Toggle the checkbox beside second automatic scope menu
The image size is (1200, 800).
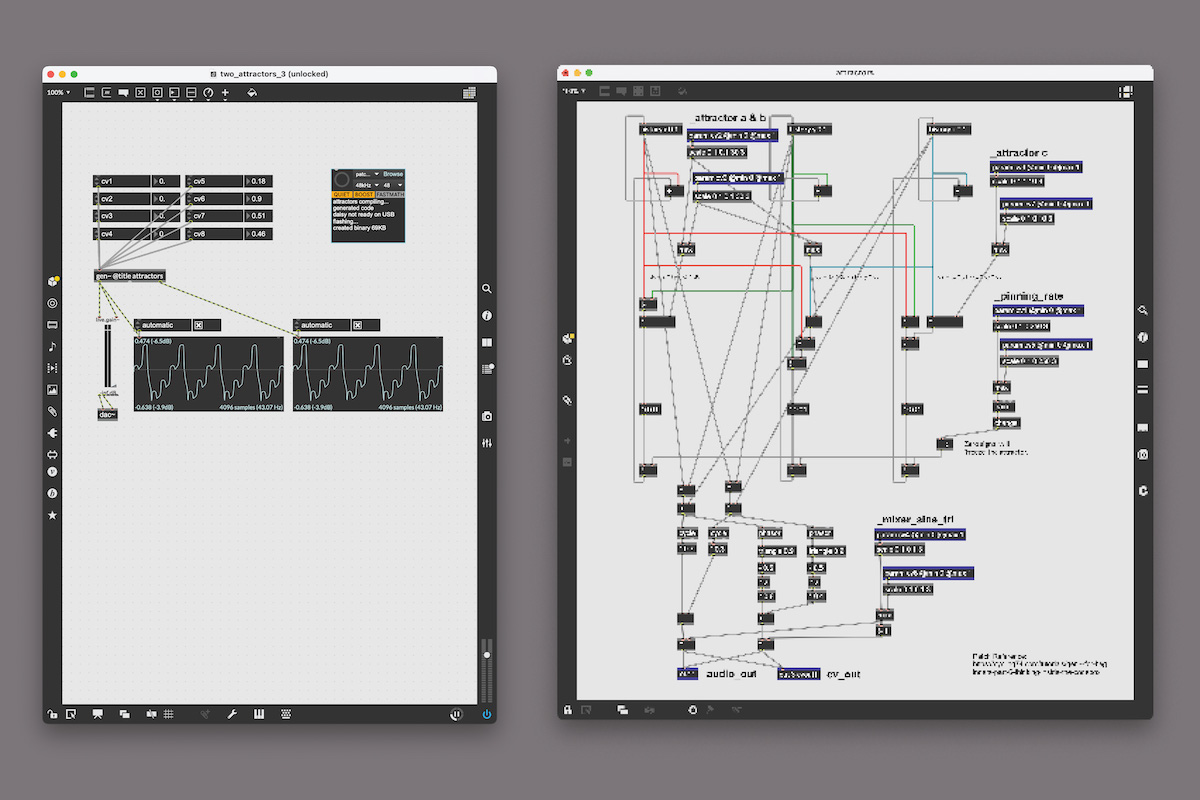(357, 325)
